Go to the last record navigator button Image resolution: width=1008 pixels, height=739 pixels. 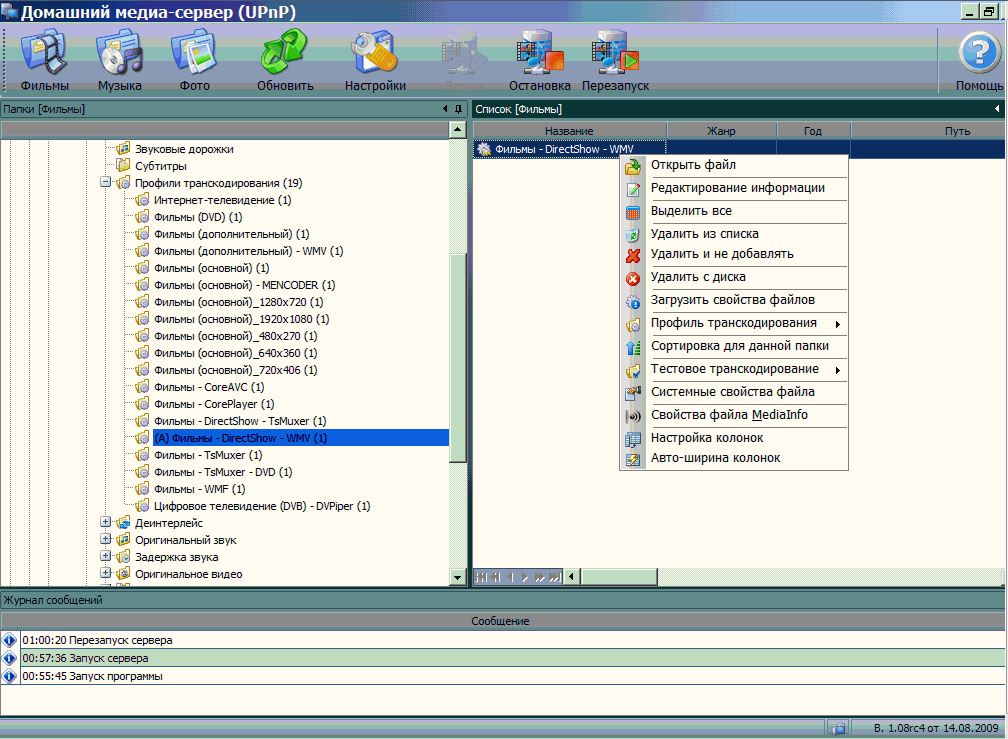554,577
